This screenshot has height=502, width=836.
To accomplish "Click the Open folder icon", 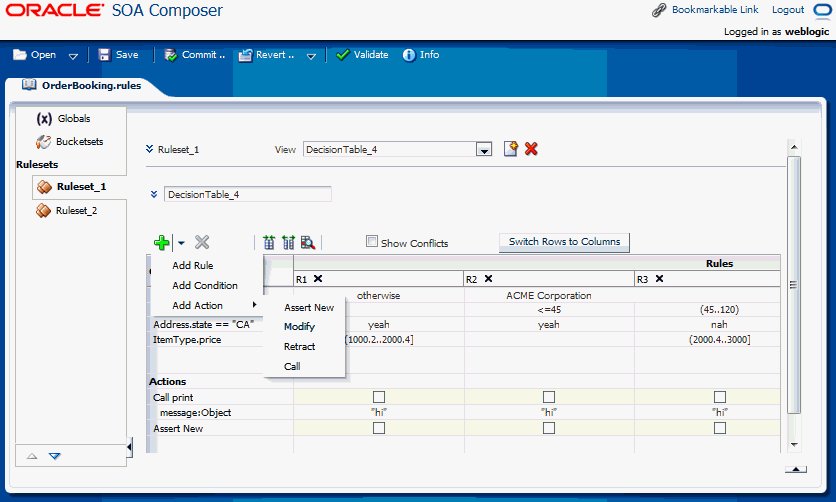I will [x=20, y=54].
